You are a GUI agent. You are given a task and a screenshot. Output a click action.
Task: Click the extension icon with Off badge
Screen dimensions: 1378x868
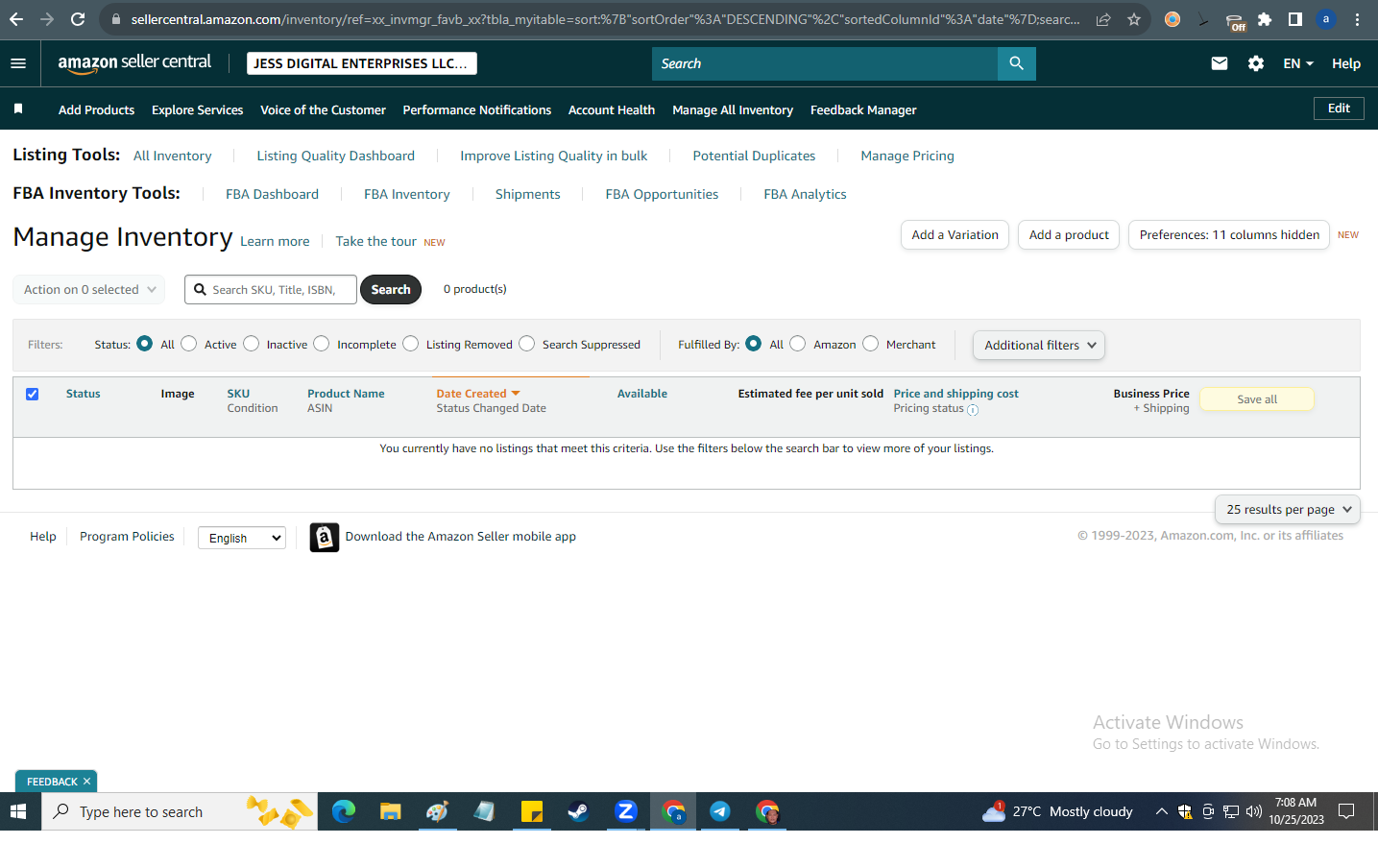coord(1236,21)
